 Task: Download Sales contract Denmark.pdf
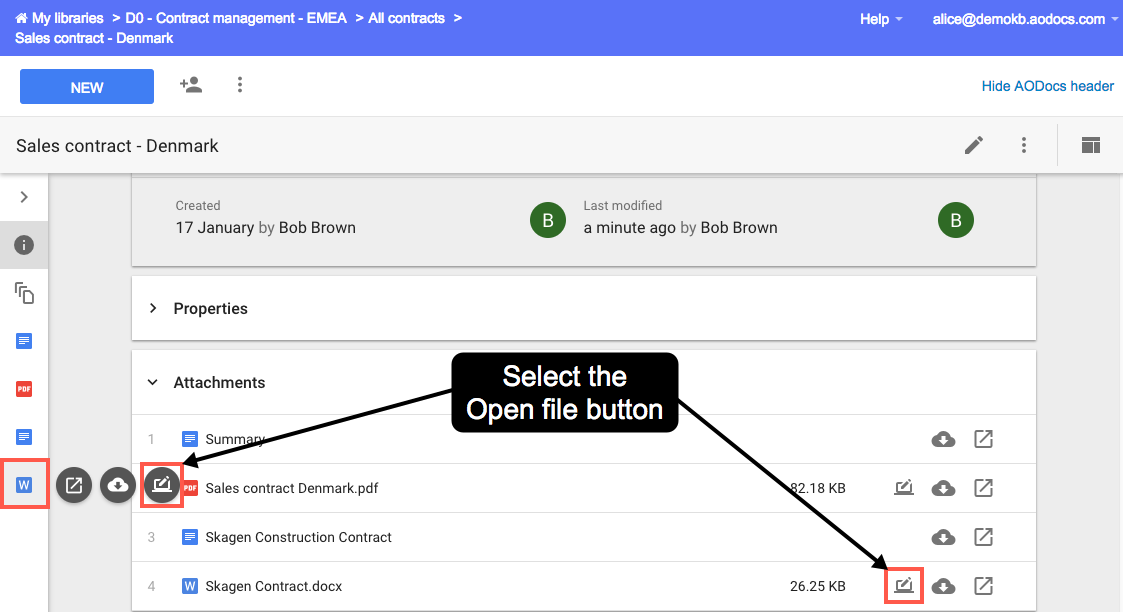(943, 488)
